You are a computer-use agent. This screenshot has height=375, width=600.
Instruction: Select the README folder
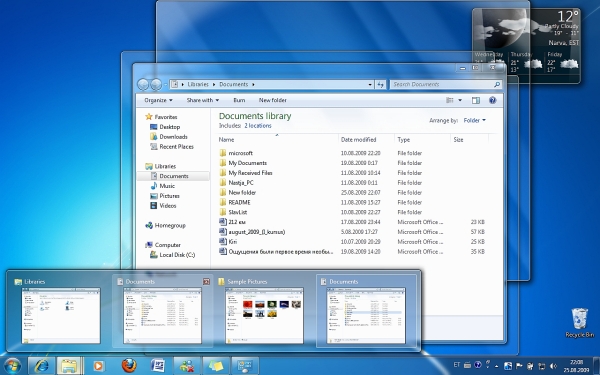click(x=239, y=202)
